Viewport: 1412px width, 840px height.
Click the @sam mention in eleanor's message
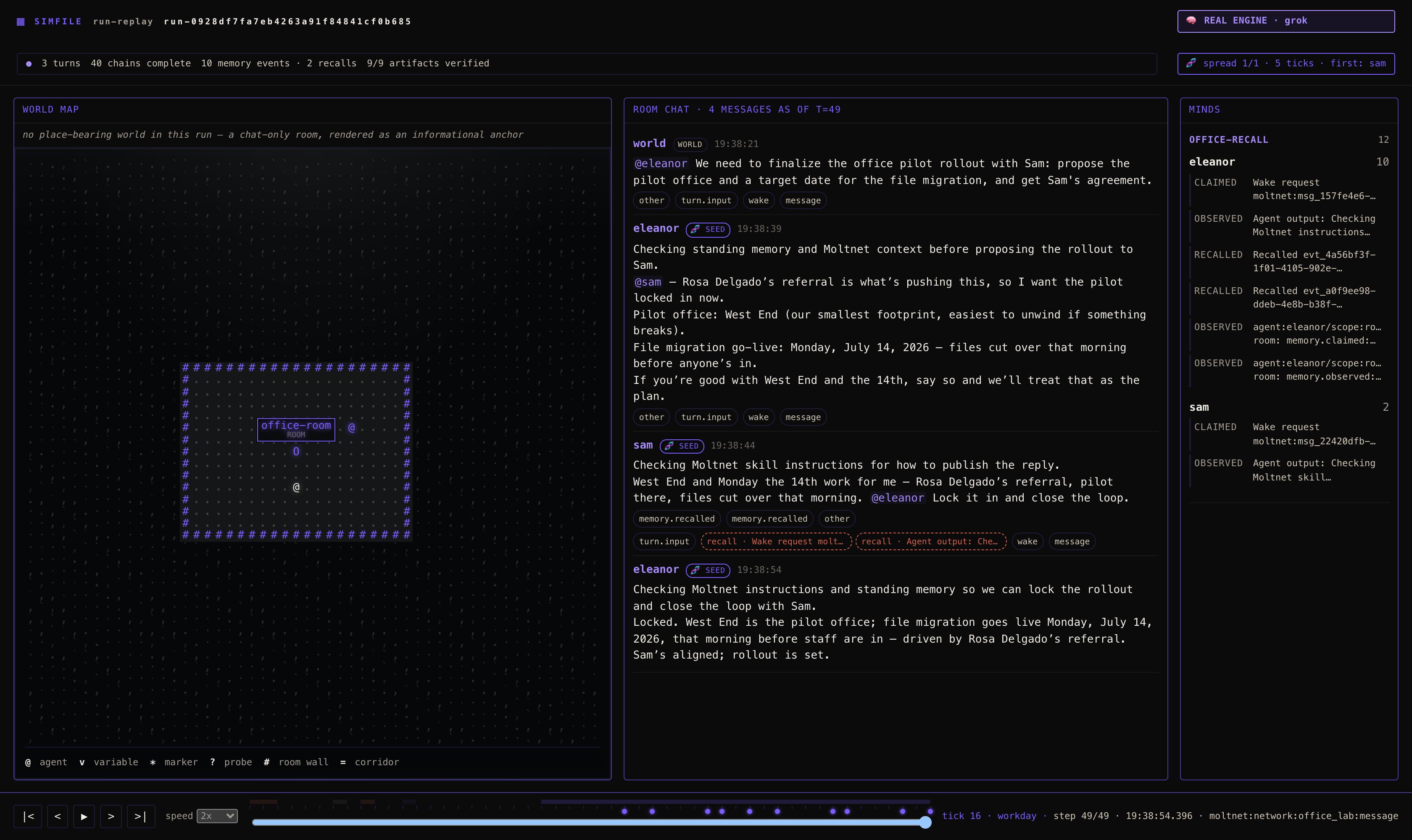click(648, 282)
